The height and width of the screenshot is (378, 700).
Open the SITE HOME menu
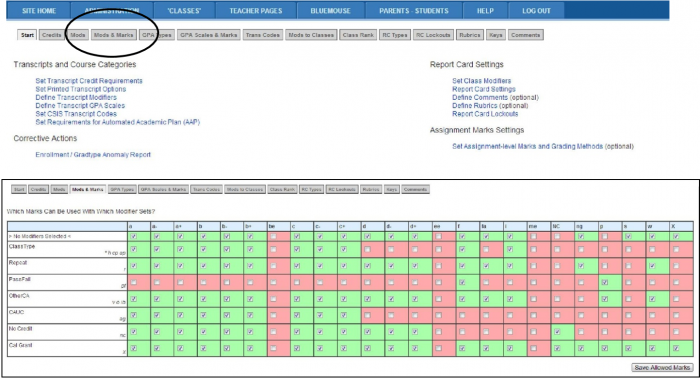click(x=39, y=11)
